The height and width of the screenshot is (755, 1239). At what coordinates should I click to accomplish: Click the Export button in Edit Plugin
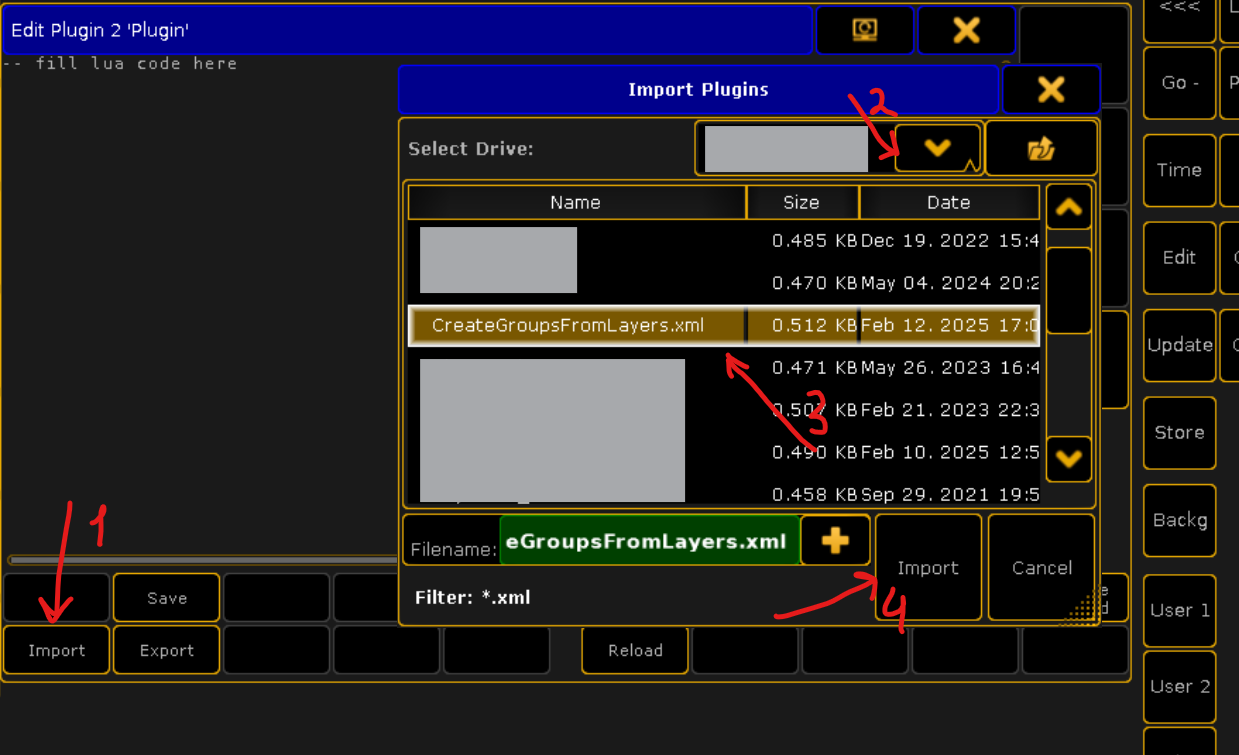point(167,650)
